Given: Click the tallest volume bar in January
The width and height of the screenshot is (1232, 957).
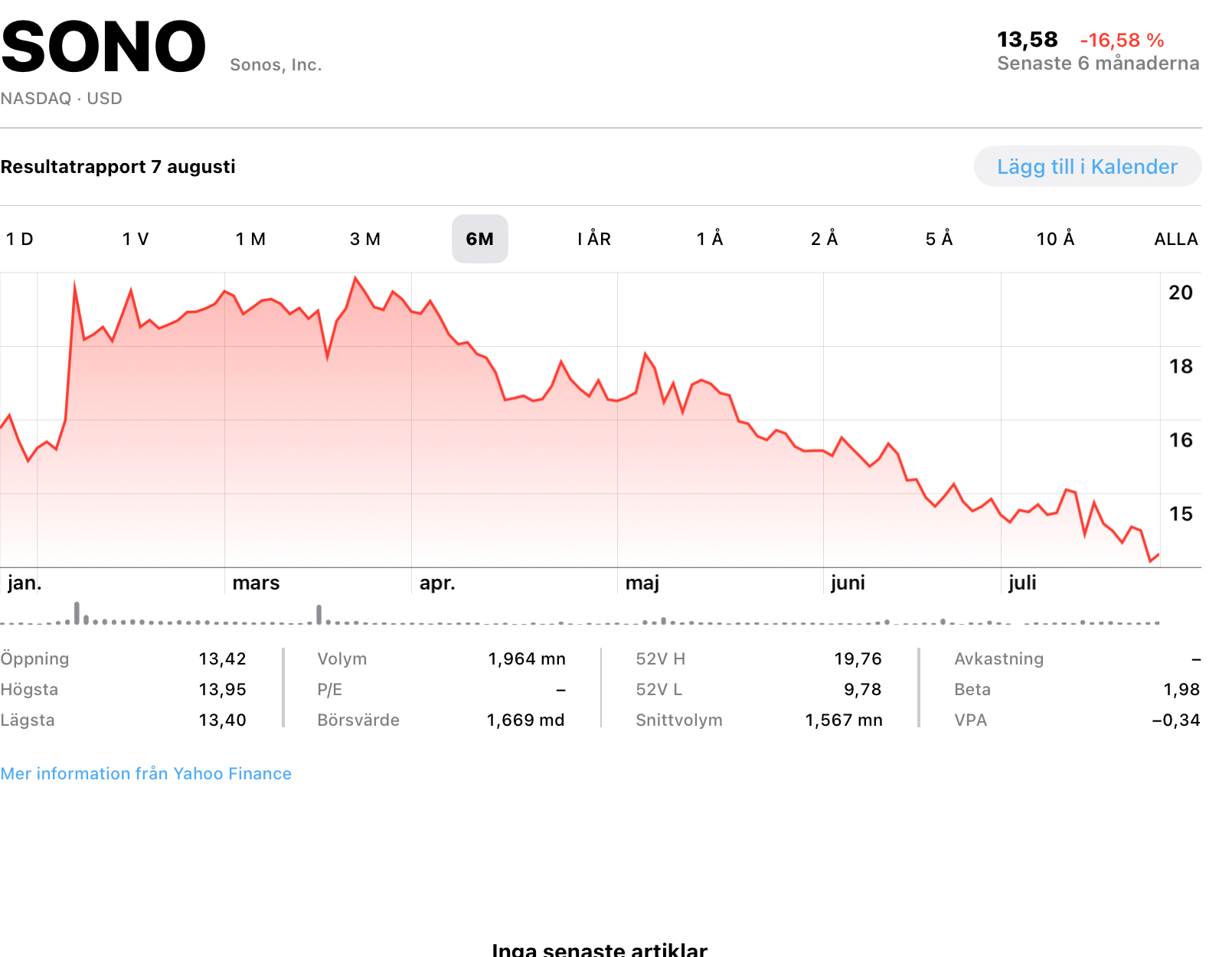Looking at the screenshot, I should pyautogui.click(x=77, y=613).
